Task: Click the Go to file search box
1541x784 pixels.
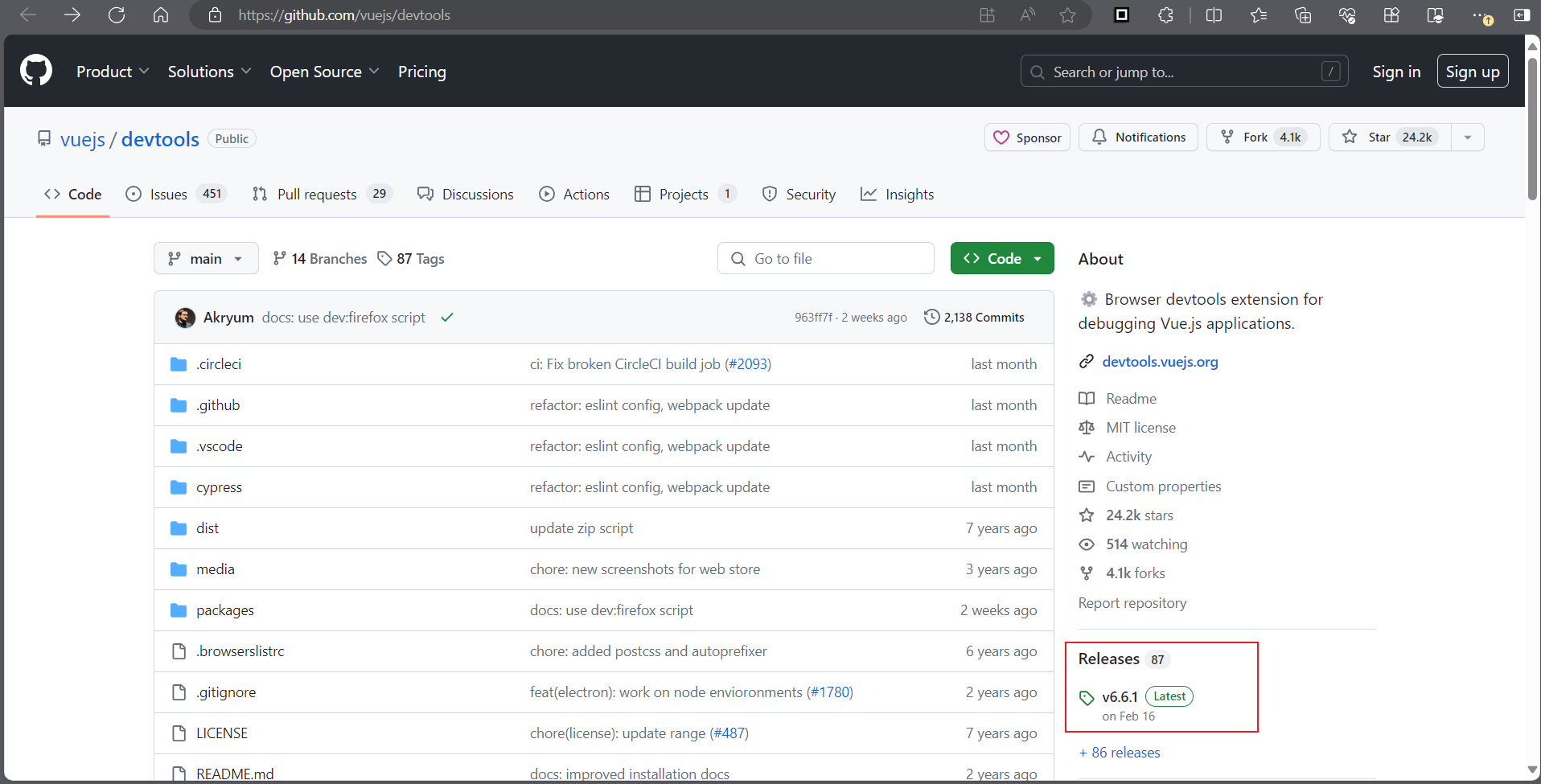Action: click(x=825, y=258)
